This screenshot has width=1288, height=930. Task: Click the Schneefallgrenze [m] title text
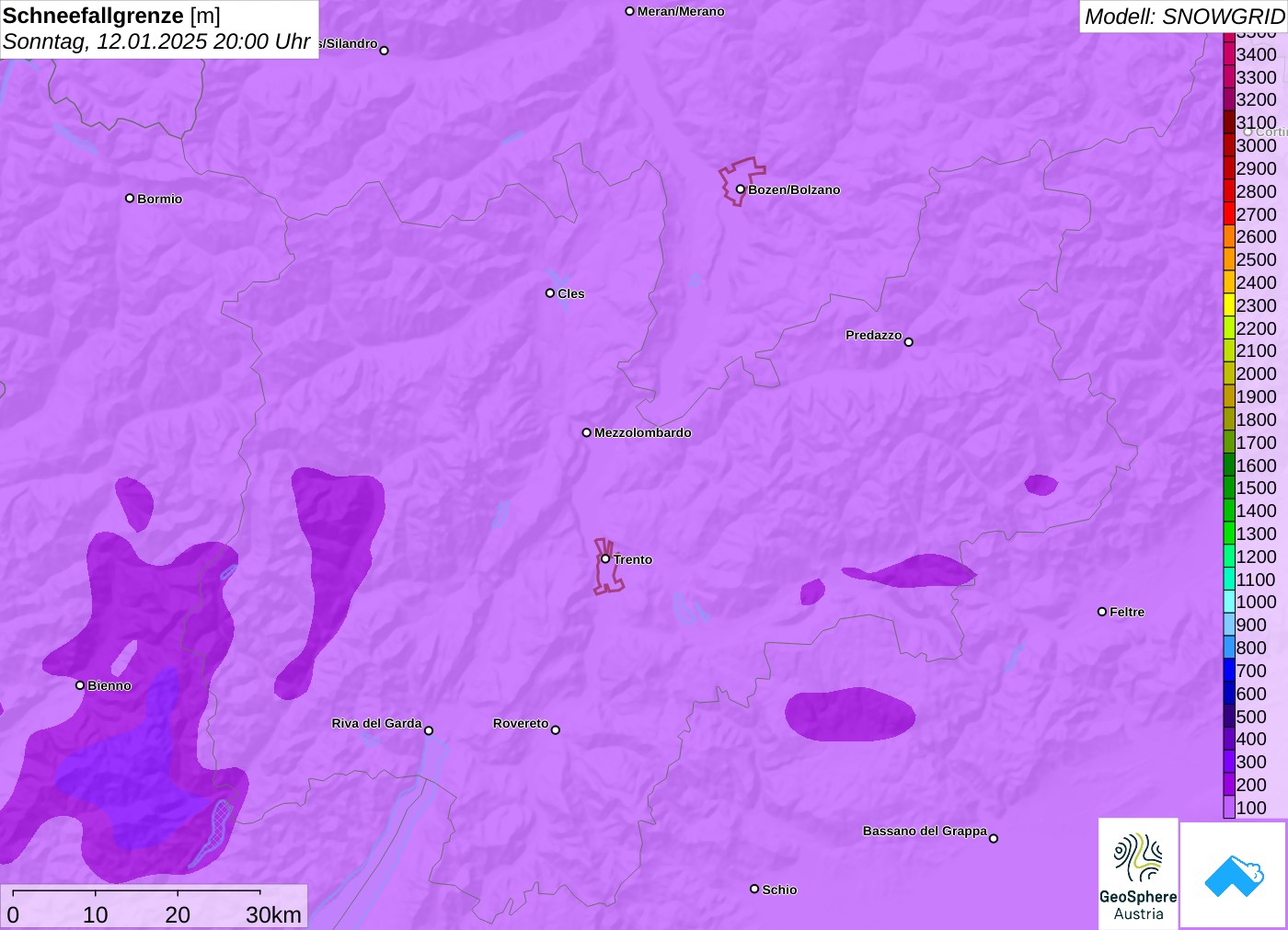point(111,16)
